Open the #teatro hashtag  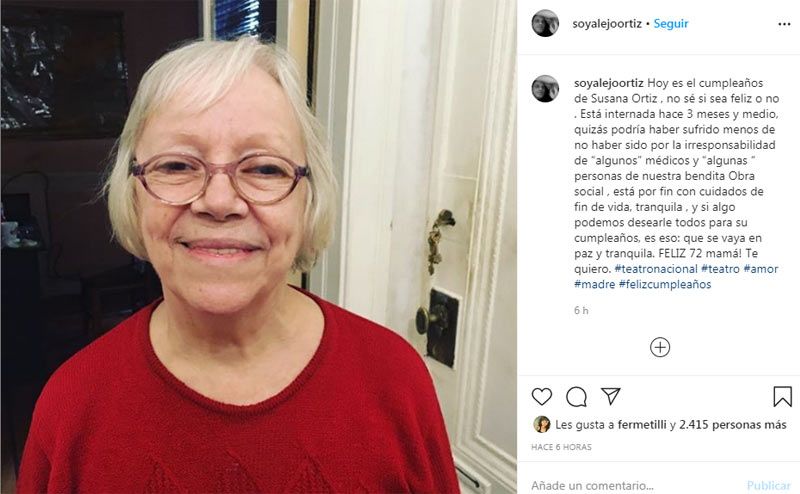coord(720,269)
